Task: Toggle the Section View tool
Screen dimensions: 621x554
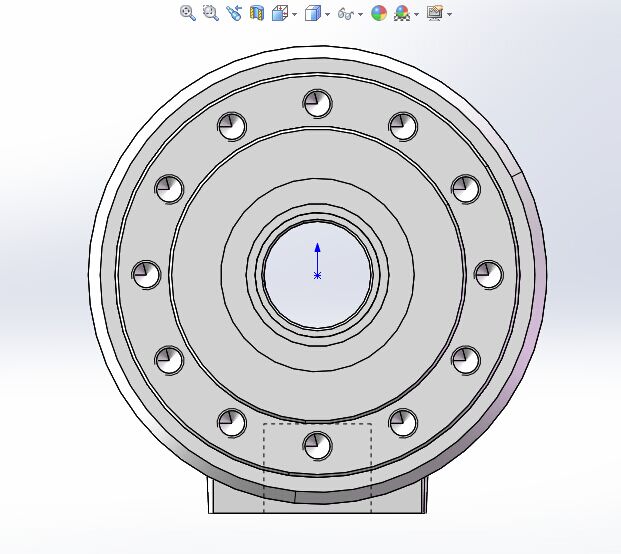Action: tap(257, 13)
